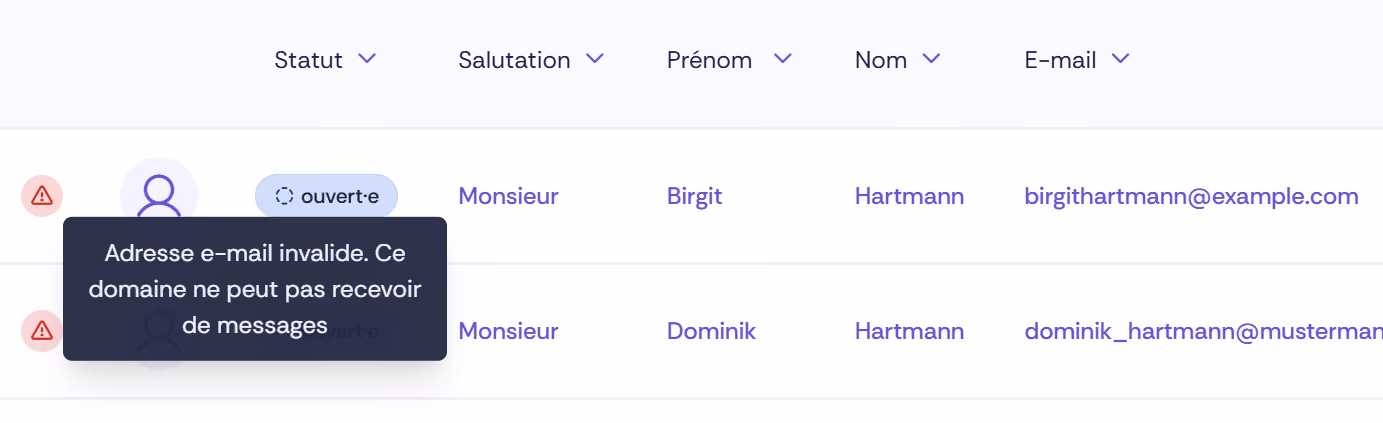Click Hartmann surname in Birgit's row

pyautogui.click(x=910, y=196)
